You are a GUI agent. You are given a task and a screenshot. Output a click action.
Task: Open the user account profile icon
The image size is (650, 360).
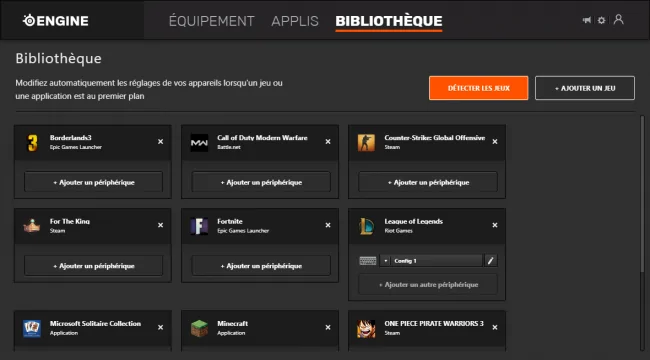pyautogui.click(x=618, y=19)
